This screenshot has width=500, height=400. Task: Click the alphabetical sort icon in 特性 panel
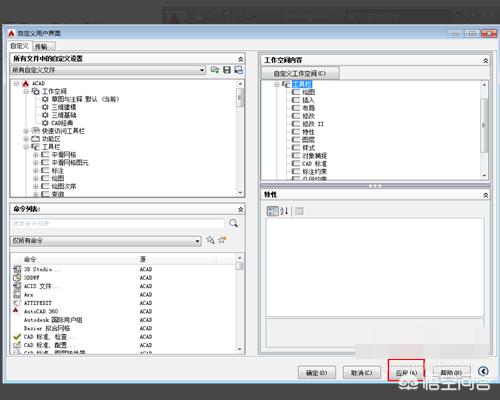click(x=284, y=211)
